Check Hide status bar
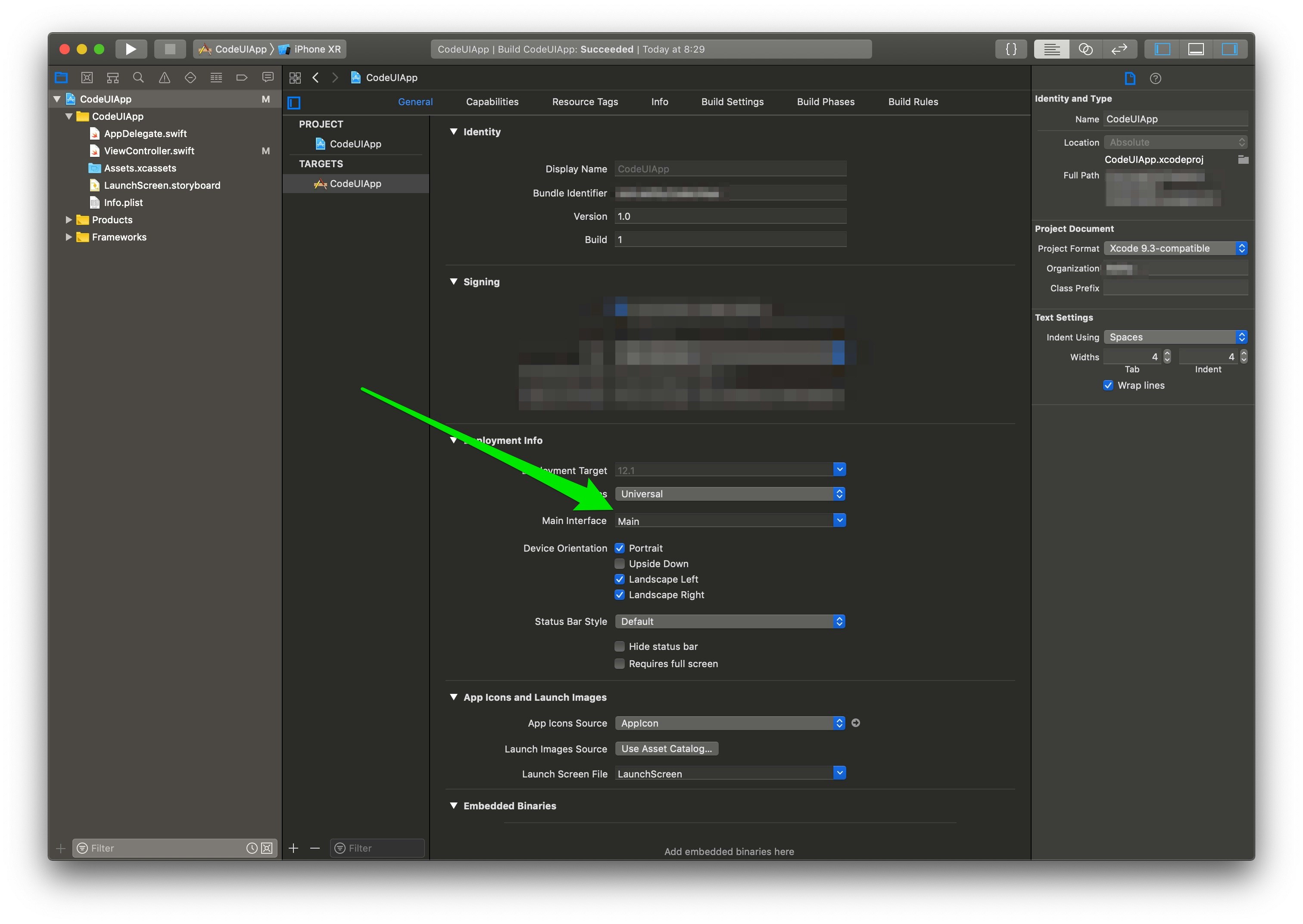This screenshot has width=1303, height=924. (619, 646)
